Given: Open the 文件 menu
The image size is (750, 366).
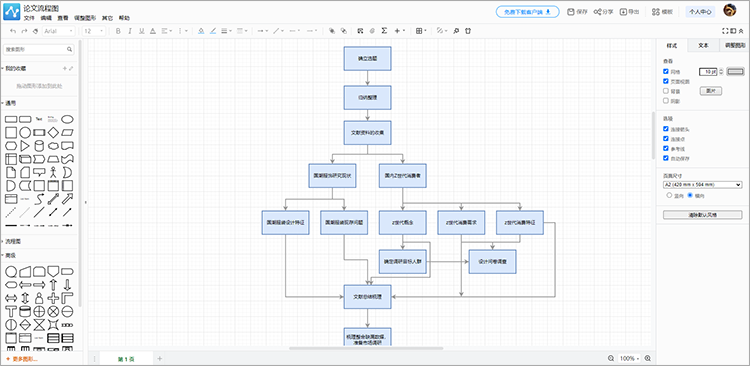Looking at the screenshot, I should pyautogui.click(x=29, y=18).
